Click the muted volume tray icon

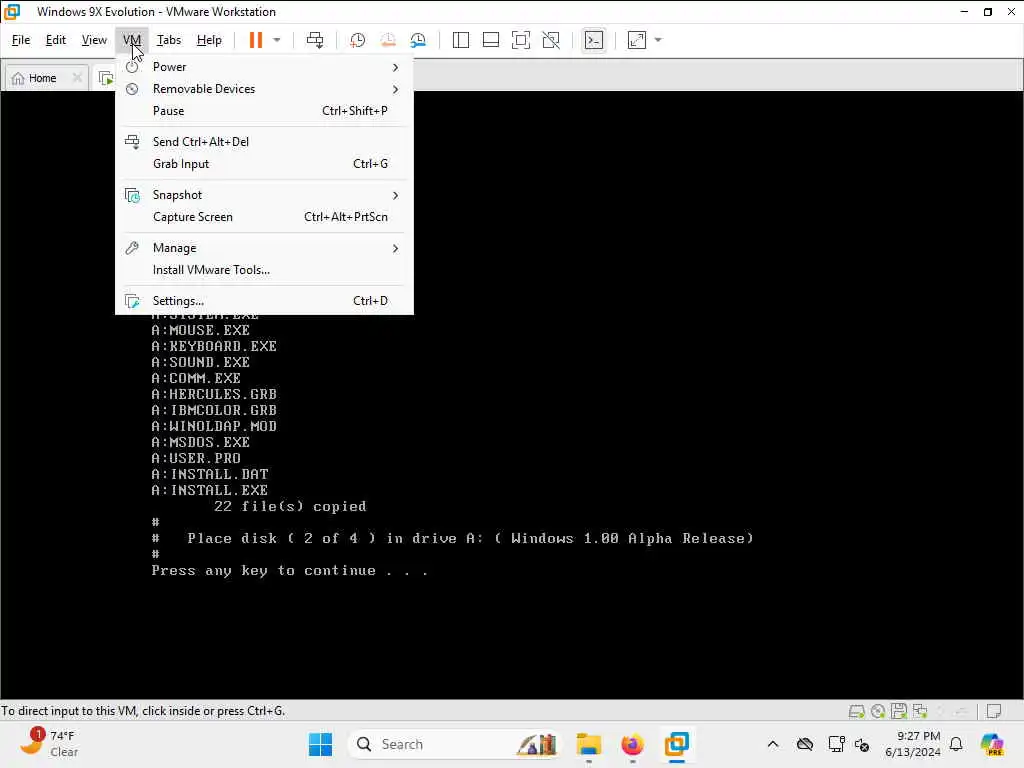[x=862, y=744]
